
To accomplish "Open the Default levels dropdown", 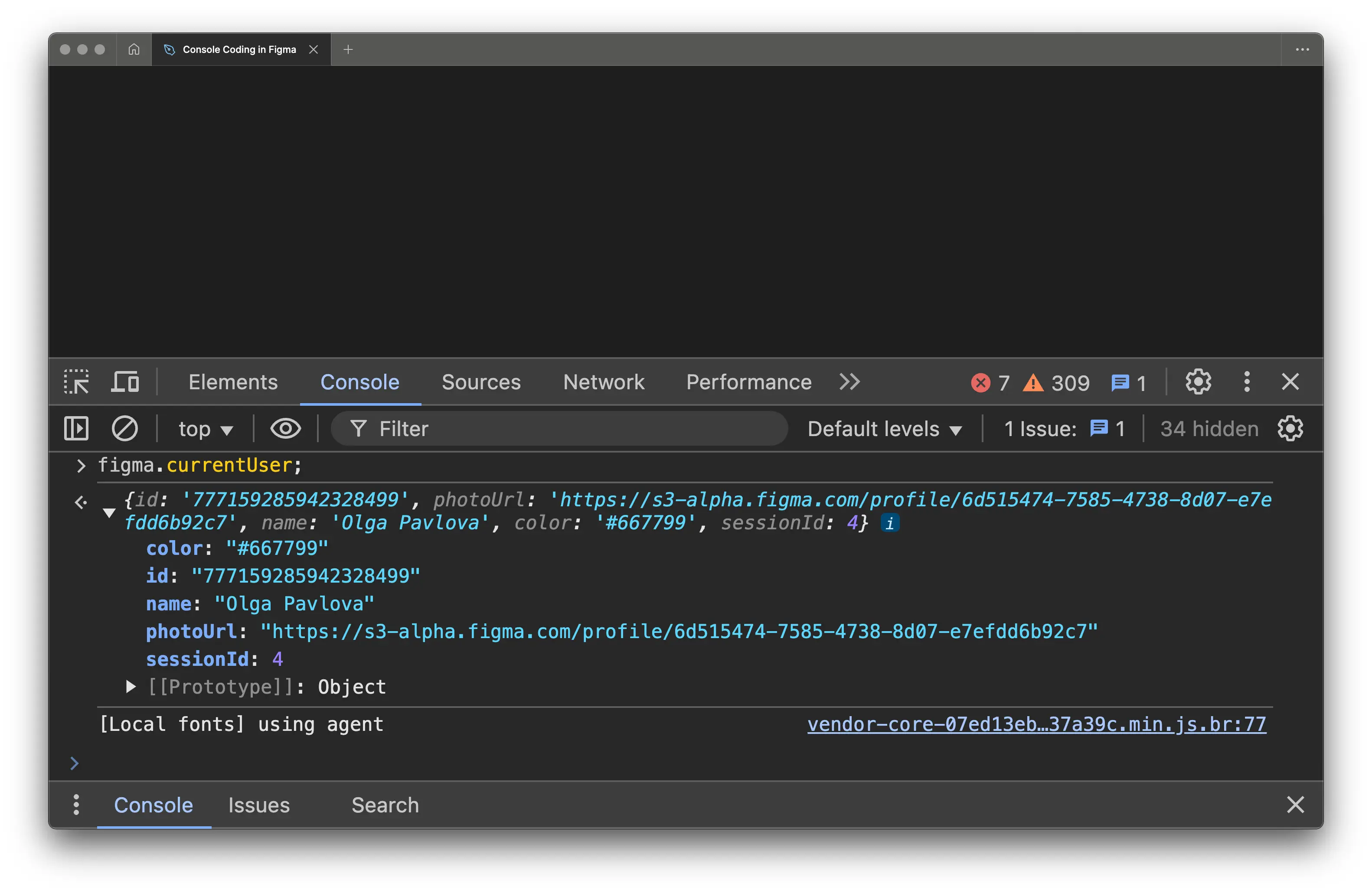I will click(x=884, y=429).
